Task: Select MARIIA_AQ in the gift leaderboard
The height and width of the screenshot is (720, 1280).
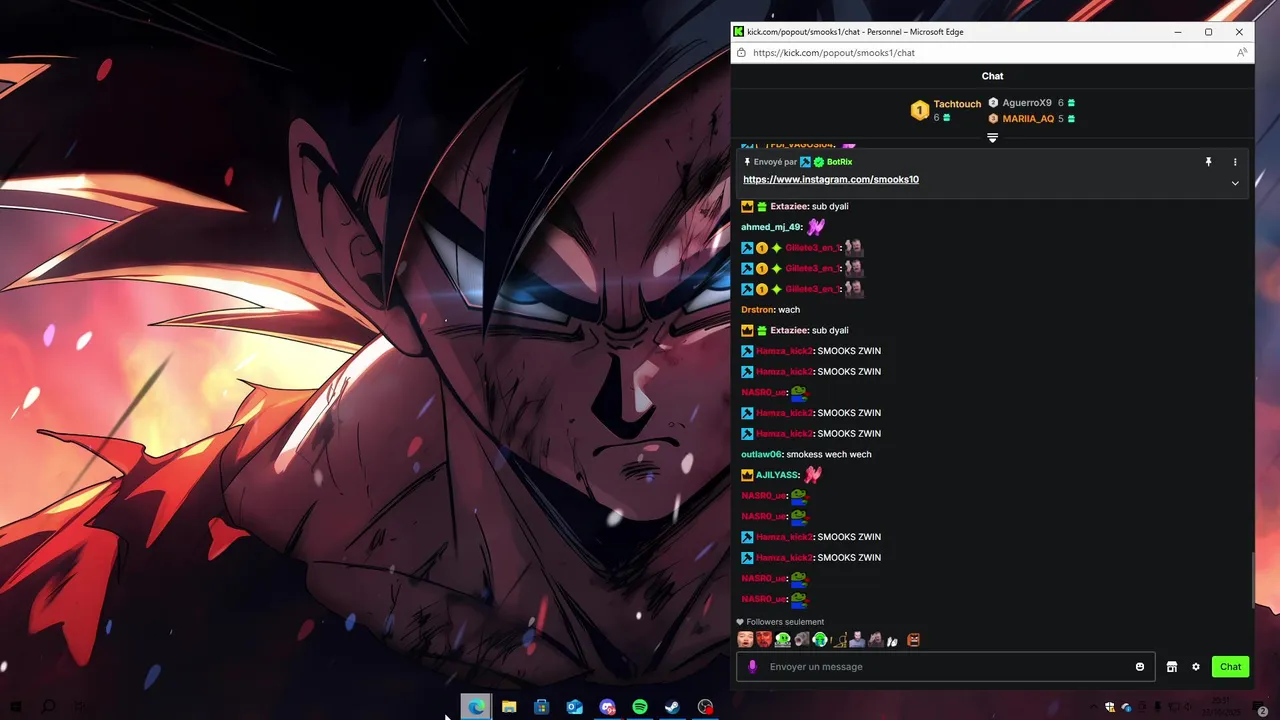Action: (1028, 119)
